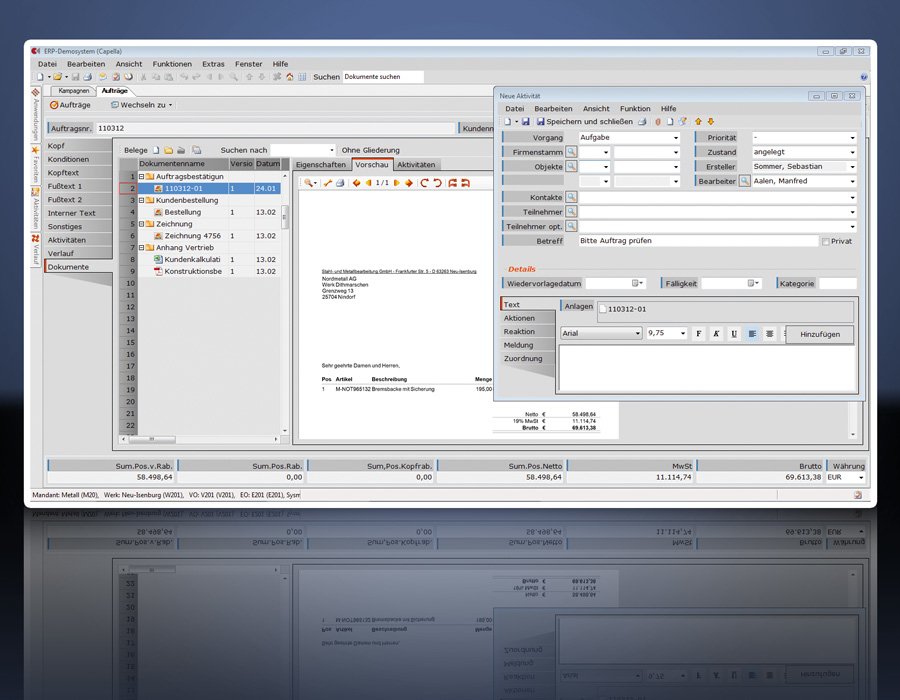The width and height of the screenshot is (900, 700).
Task: Click the print icon in the Neue Aktivität toolbar
Action: (x=642, y=123)
